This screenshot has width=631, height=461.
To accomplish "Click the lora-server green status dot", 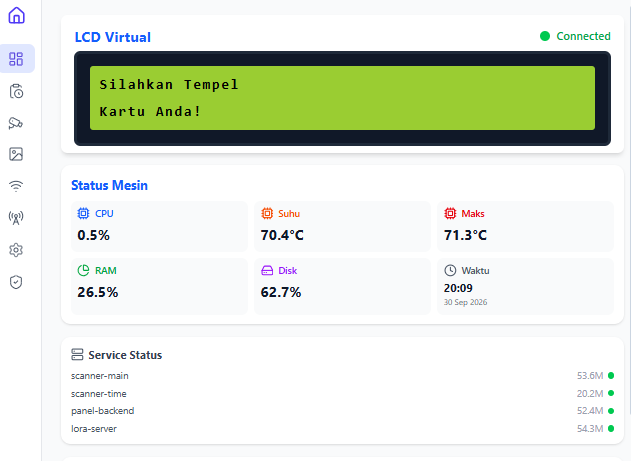I will (611, 428).
